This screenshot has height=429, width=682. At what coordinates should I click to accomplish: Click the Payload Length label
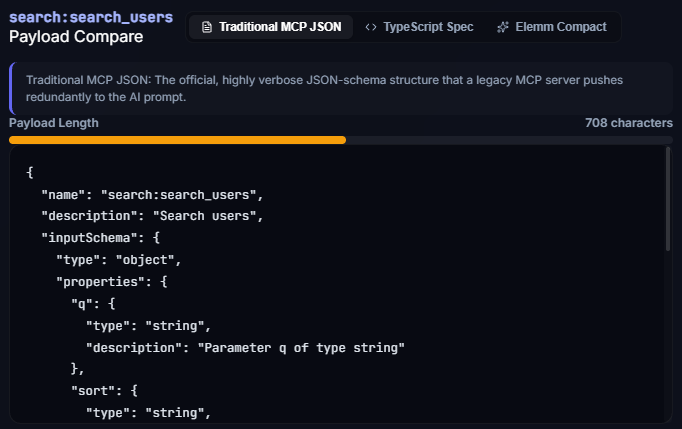pos(54,123)
